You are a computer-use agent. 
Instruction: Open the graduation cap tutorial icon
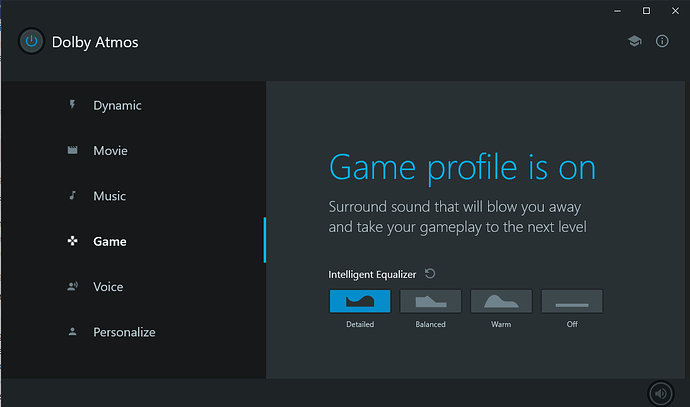634,41
